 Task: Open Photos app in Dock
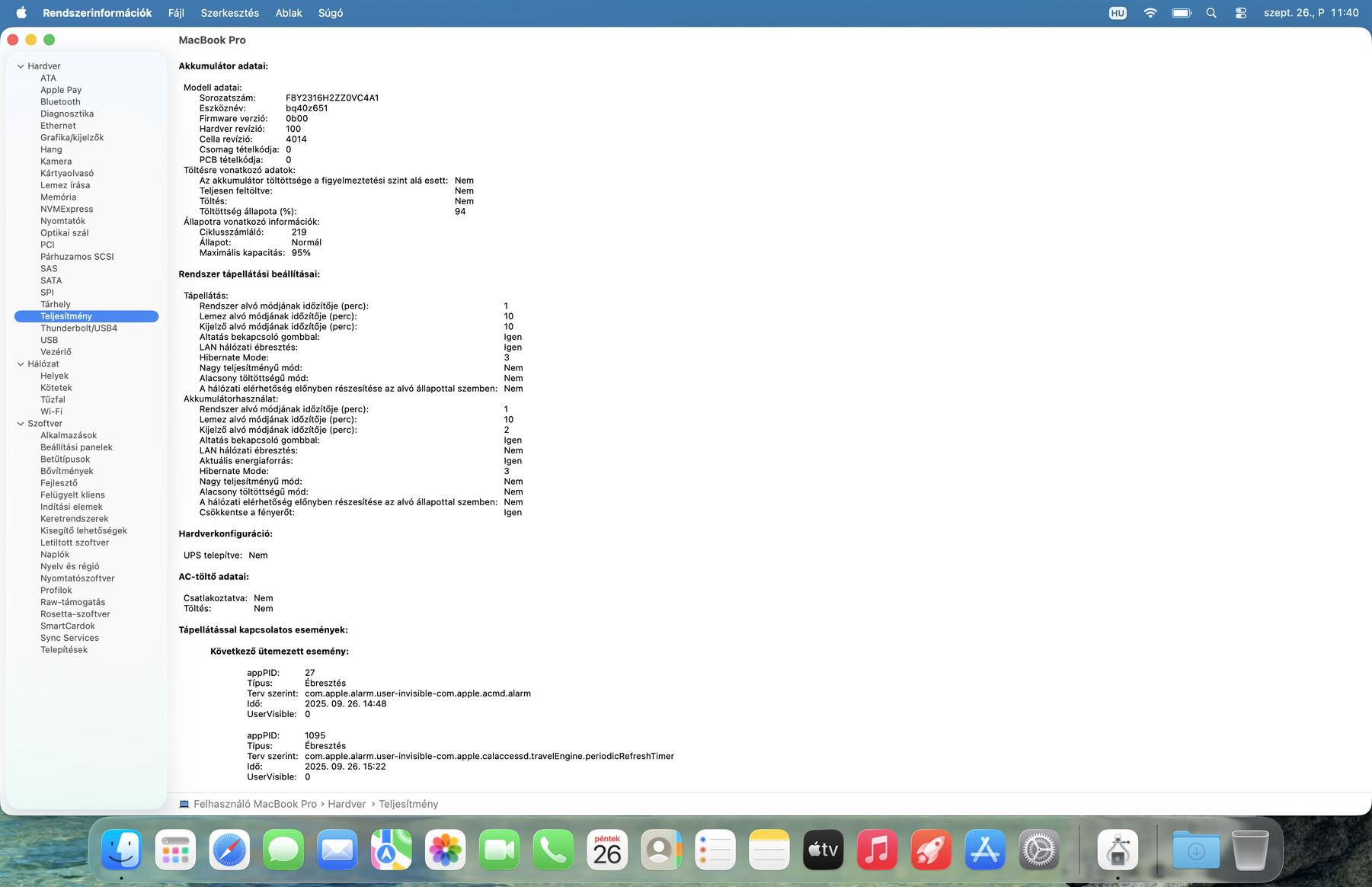(x=446, y=850)
